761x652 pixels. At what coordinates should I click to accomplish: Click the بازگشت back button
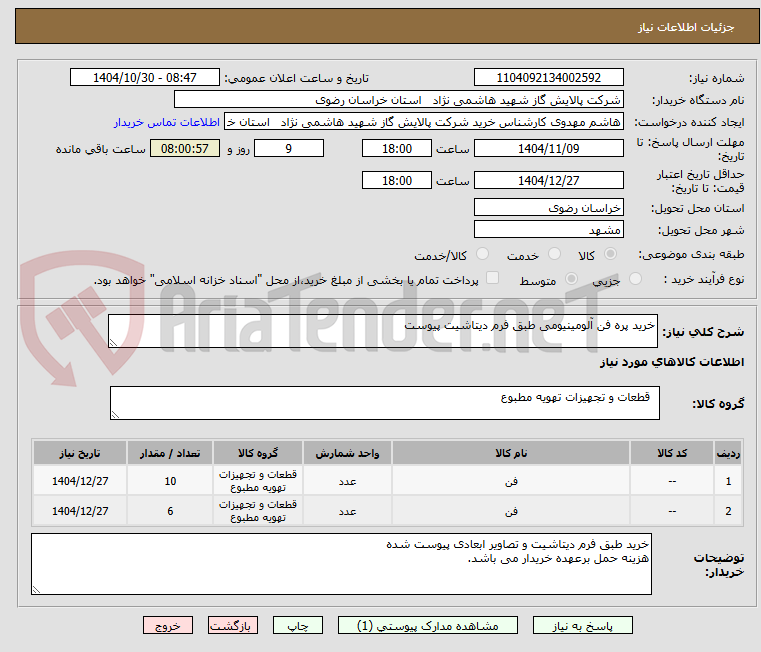(x=232, y=625)
